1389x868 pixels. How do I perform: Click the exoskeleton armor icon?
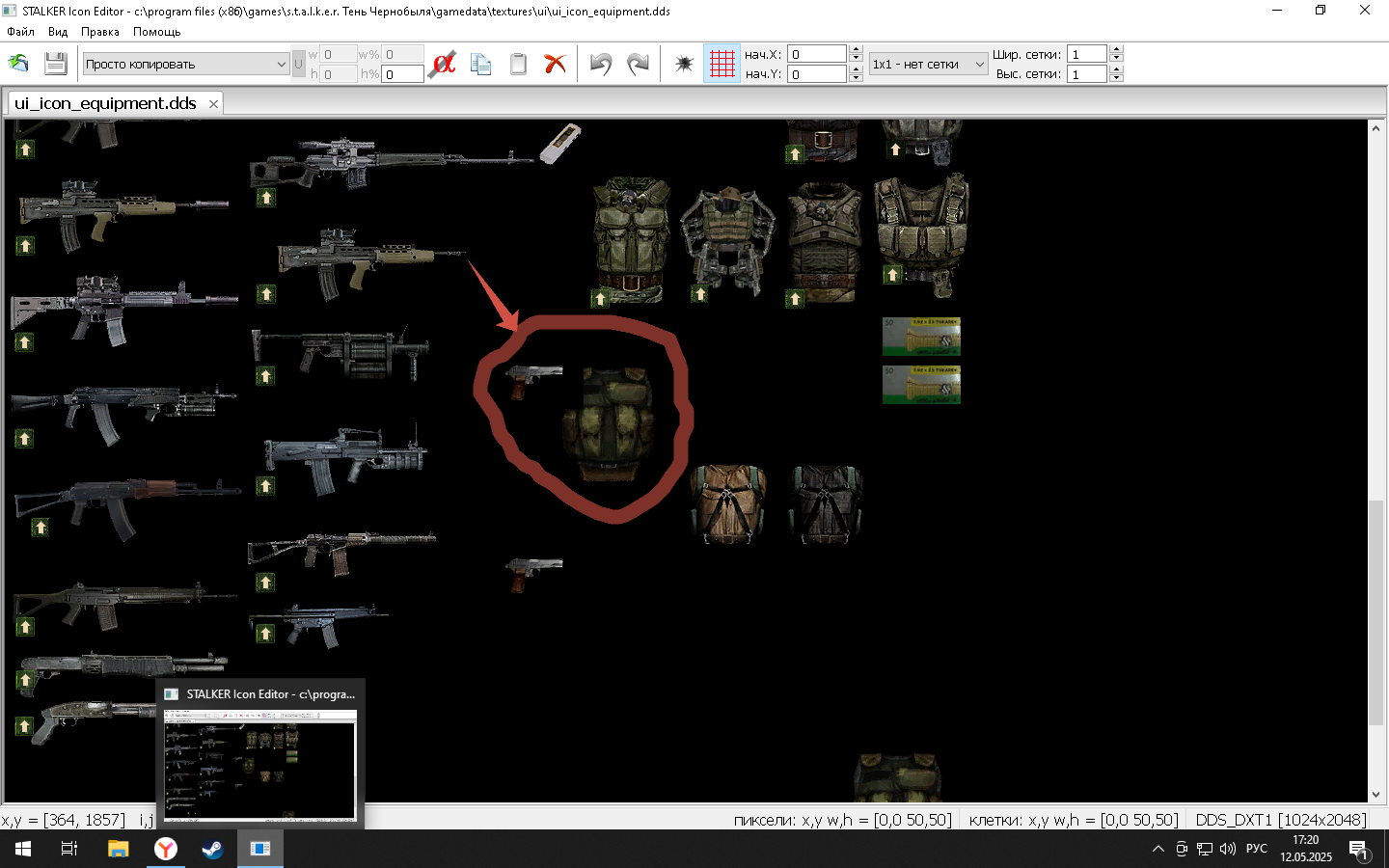click(728, 241)
